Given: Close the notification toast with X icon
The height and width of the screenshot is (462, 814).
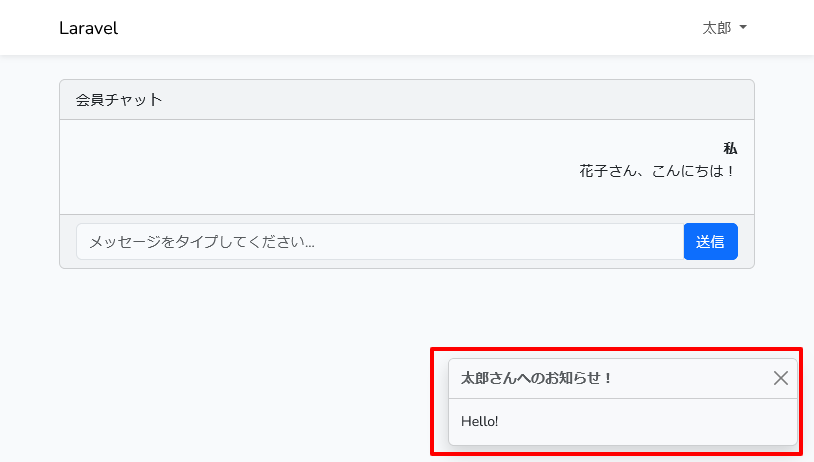Looking at the screenshot, I should (x=781, y=378).
